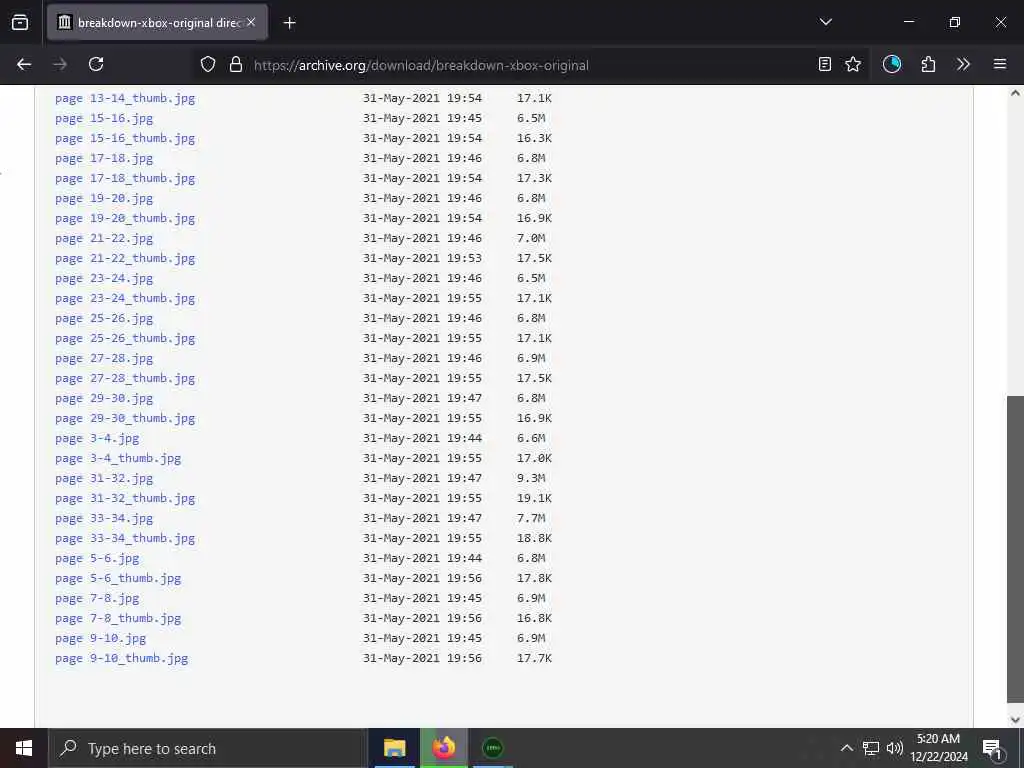
Task: Open page 25-26.jpg file
Action: 104,318
